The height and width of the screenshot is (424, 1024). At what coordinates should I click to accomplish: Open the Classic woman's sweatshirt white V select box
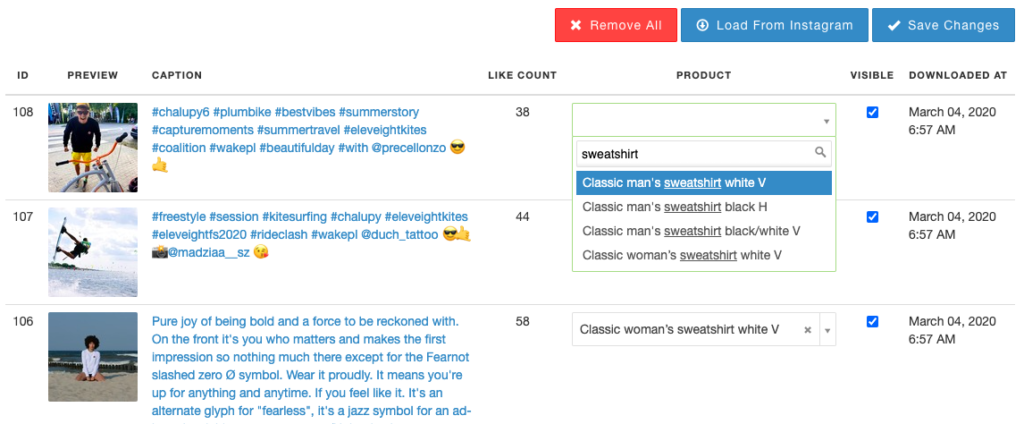coord(704,329)
